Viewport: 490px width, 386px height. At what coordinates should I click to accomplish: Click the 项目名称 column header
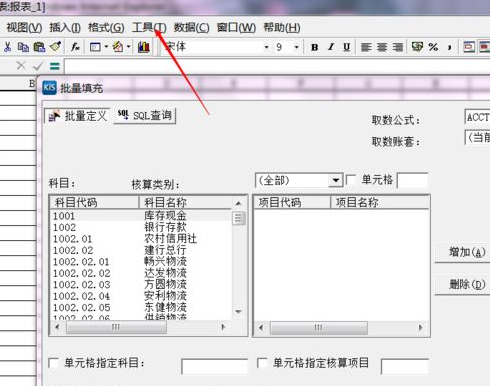(379, 202)
